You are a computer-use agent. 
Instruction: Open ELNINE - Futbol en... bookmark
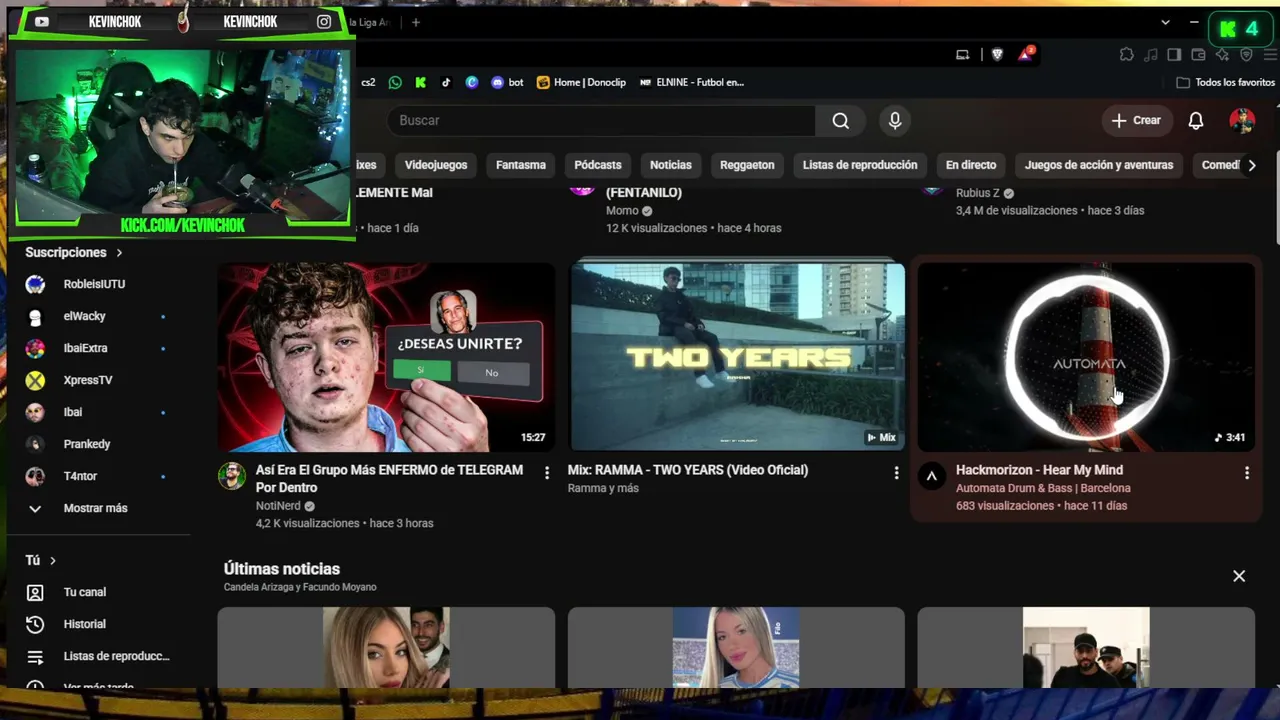pyautogui.click(x=692, y=82)
